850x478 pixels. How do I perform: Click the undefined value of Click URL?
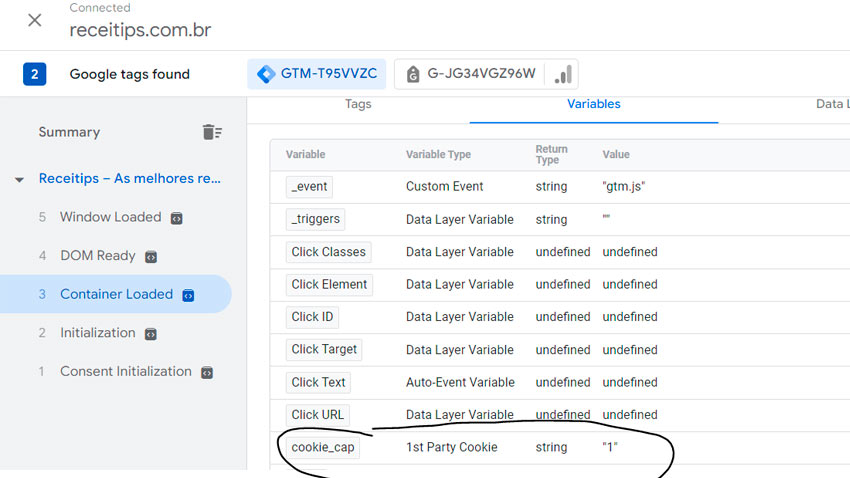[x=630, y=415]
